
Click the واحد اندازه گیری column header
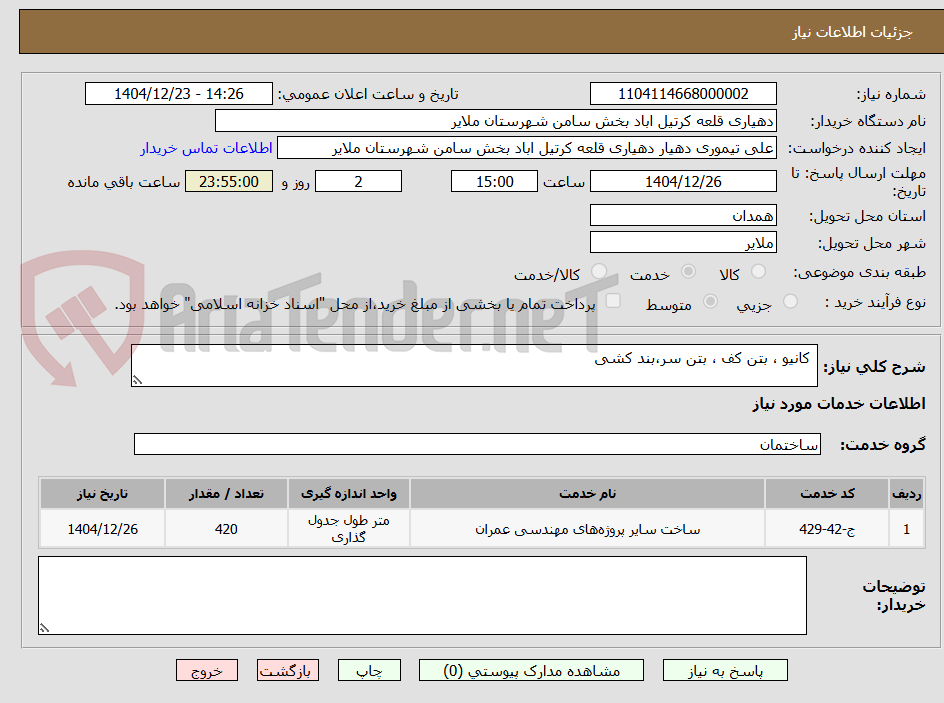coord(349,494)
